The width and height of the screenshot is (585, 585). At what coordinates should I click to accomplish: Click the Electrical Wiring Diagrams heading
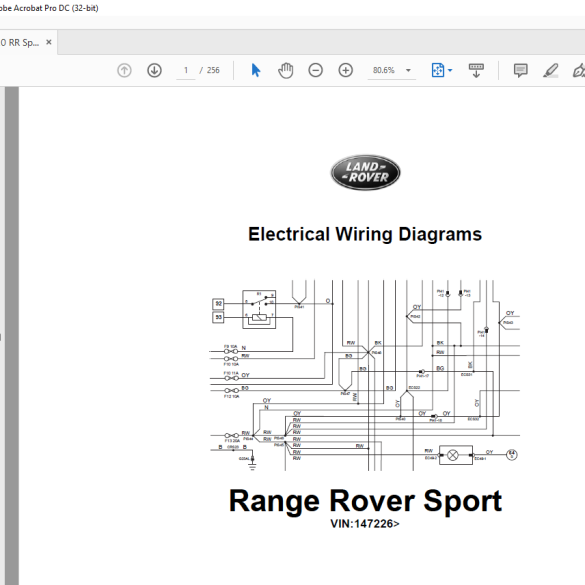pyautogui.click(x=365, y=234)
